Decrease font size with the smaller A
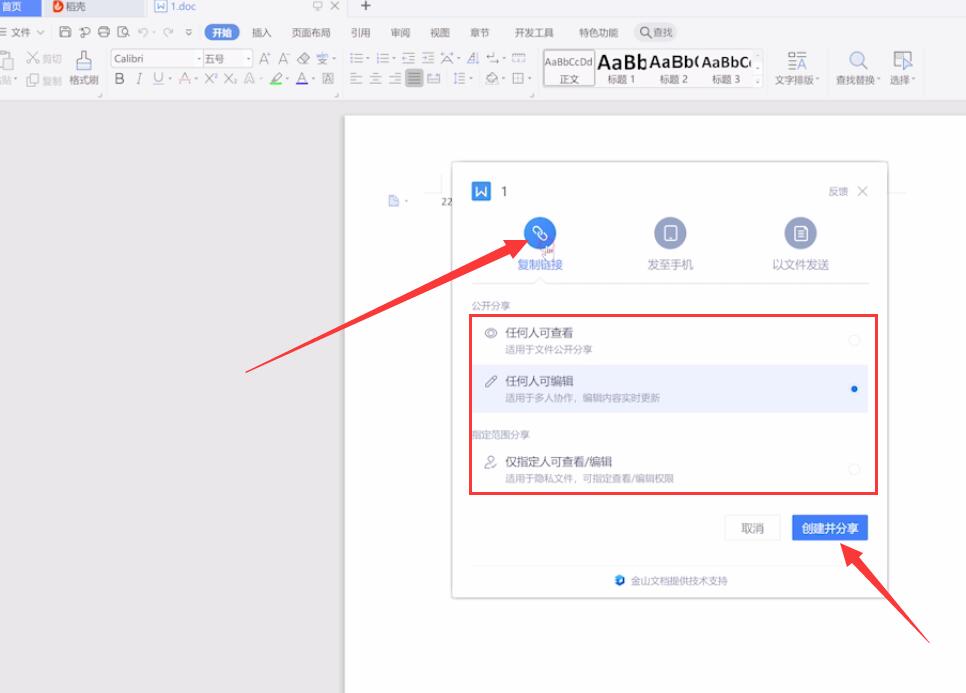This screenshot has width=966, height=693. tap(283, 59)
